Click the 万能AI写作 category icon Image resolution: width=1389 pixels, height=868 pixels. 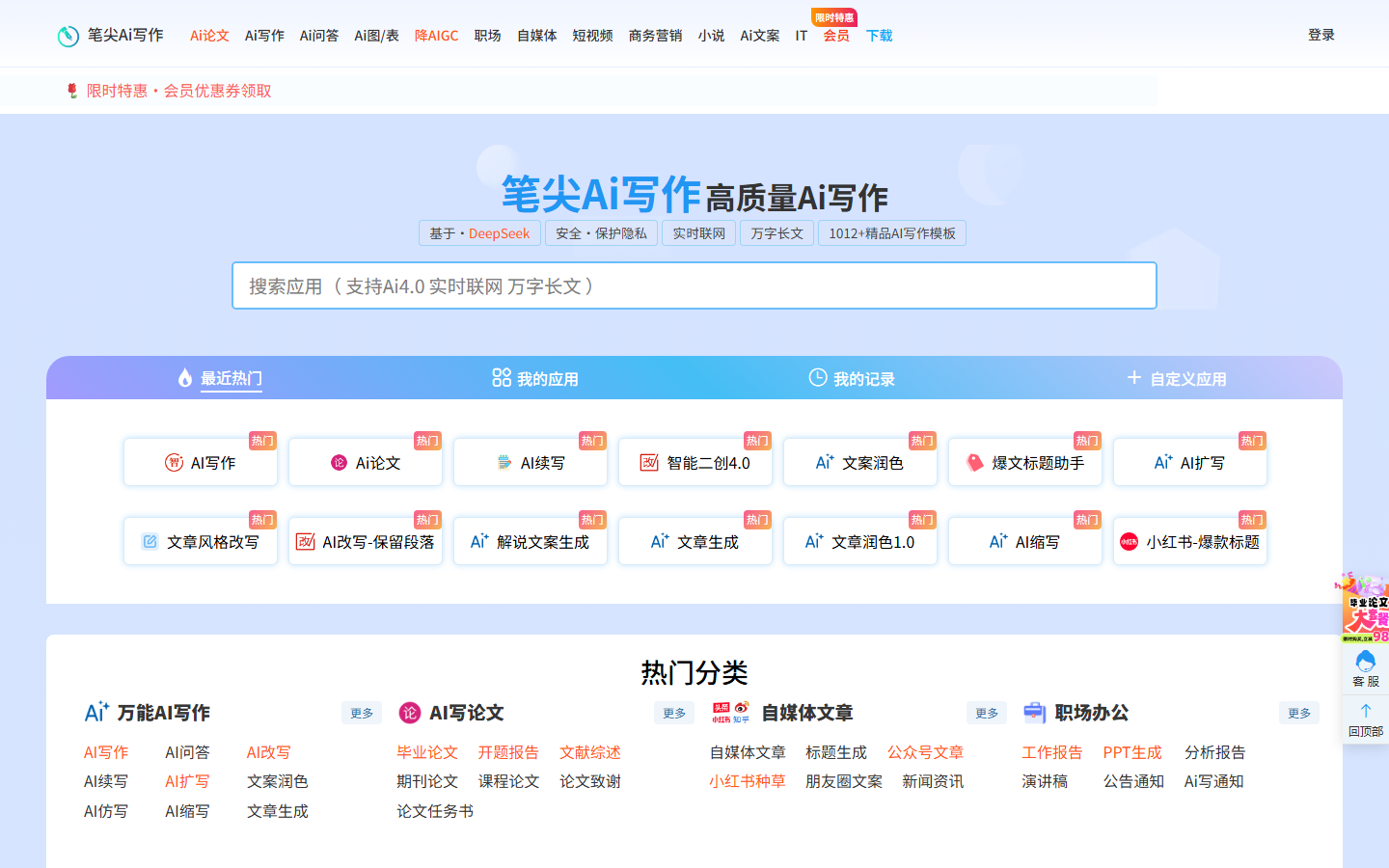pyautogui.click(x=96, y=712)
